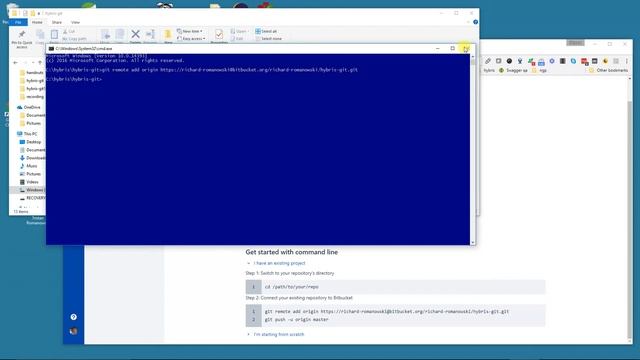This screenshot has height=360, width=640.
Task: Open the Other bookmarks folder
Action: point(608,70)
